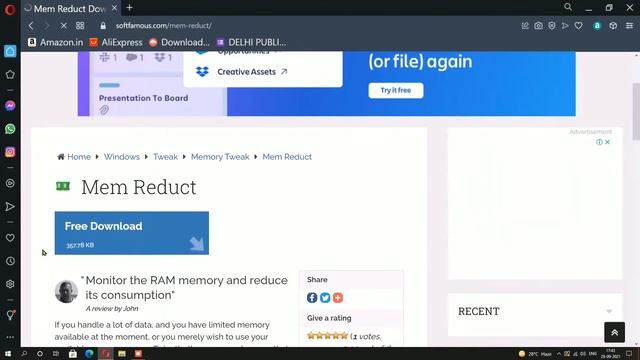This screenshot has height=360, width=640.
Task: Open Amazon.in bookmark
Action: (x=55, y=42)
